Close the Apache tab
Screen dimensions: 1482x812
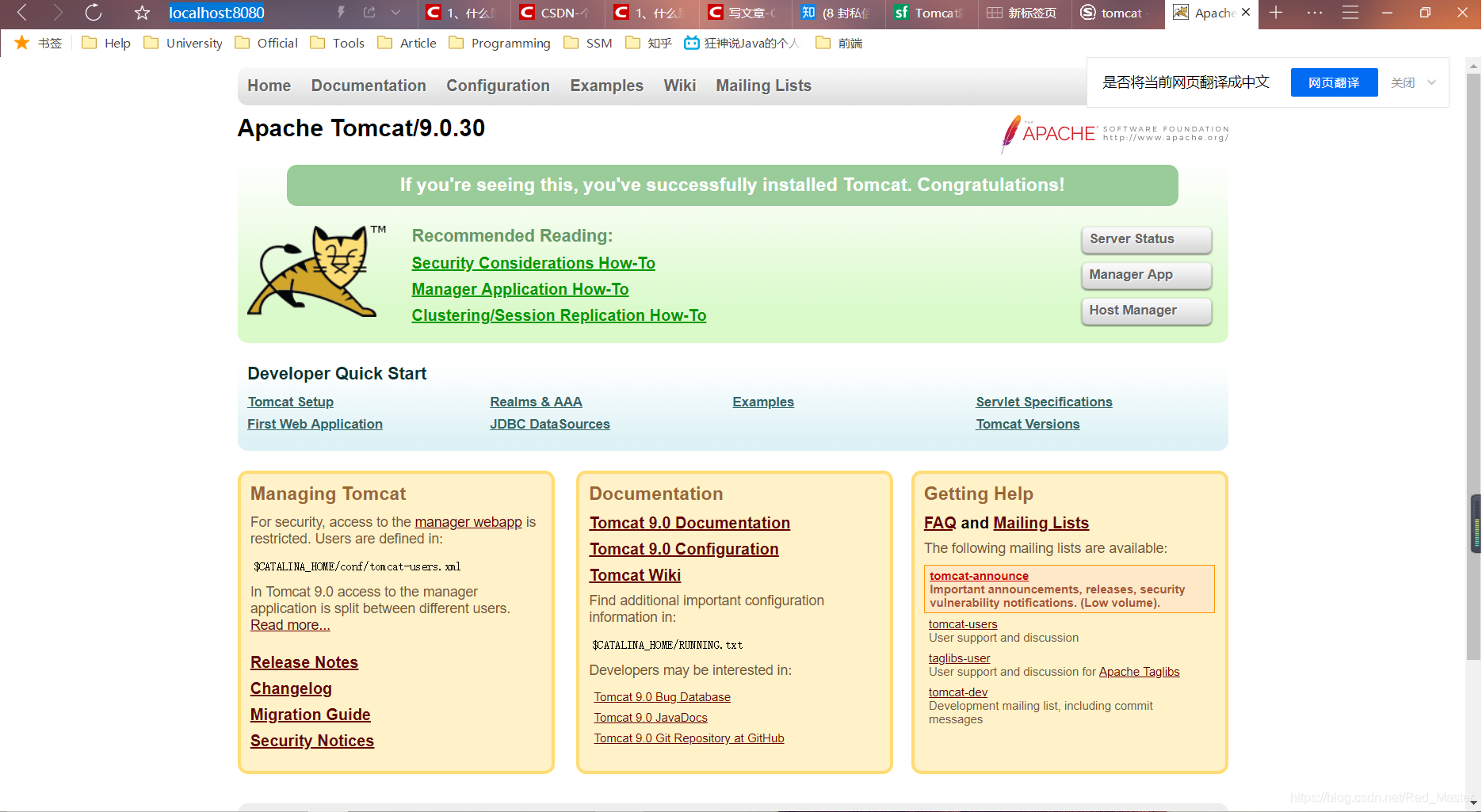[1246, 13]
